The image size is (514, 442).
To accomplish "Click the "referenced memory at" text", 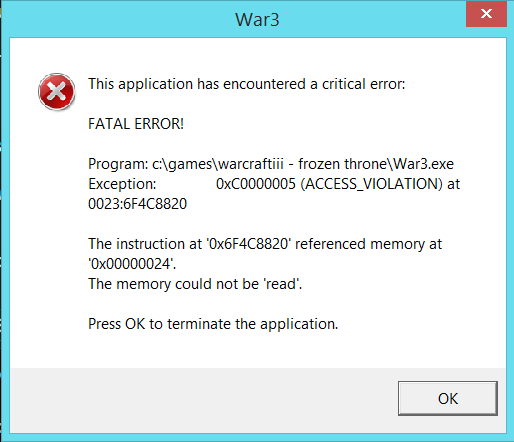I will click(368, 244).
